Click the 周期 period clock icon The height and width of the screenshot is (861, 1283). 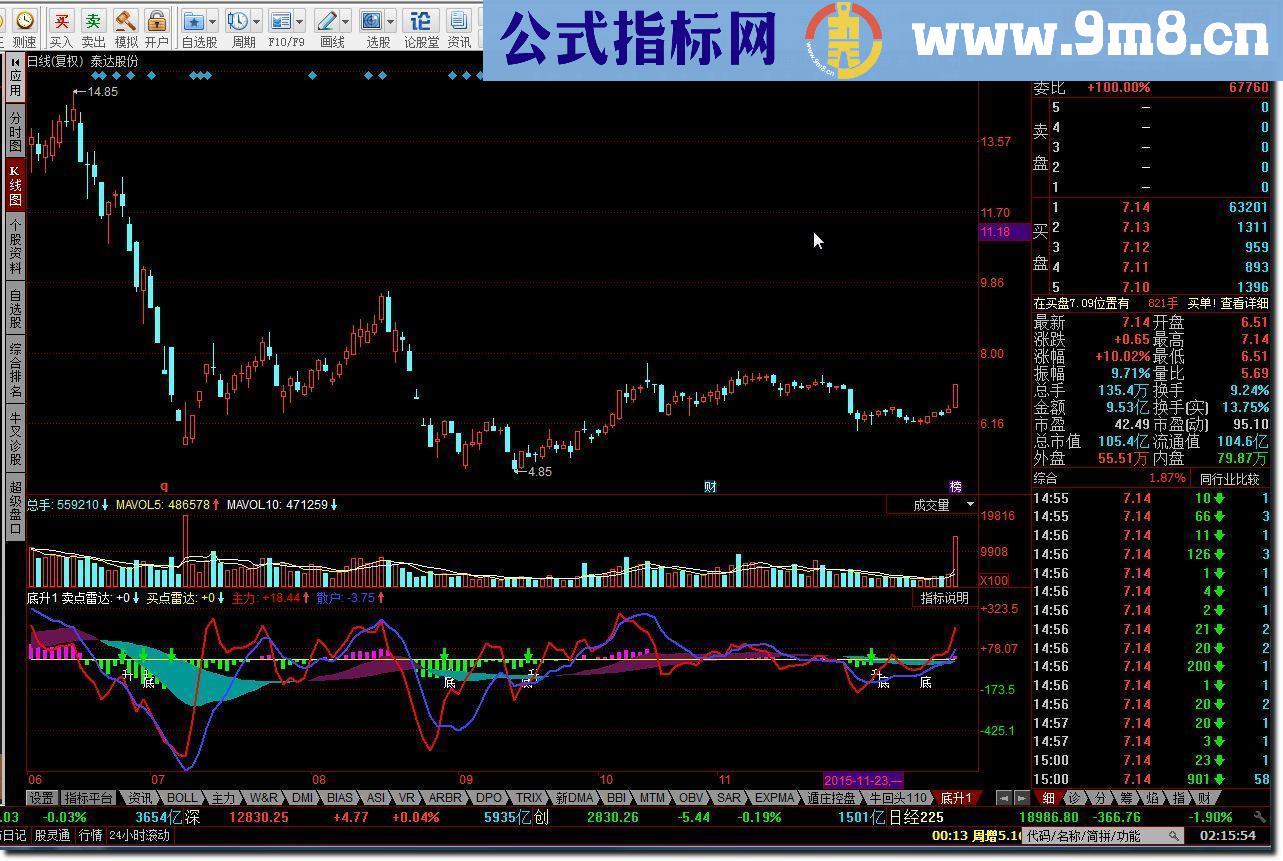(x=239, y=20)
